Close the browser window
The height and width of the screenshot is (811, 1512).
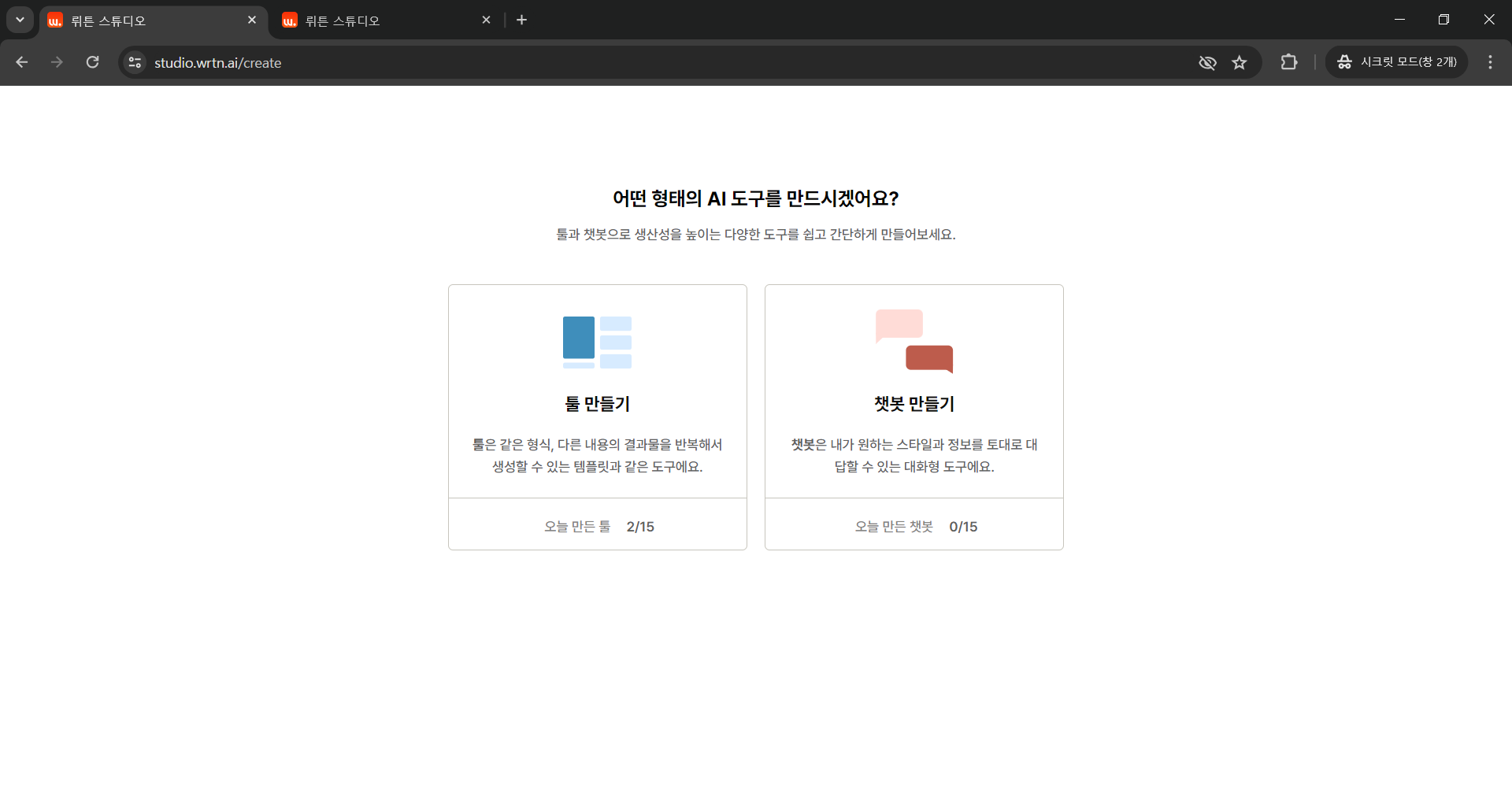coord(1488,20)
